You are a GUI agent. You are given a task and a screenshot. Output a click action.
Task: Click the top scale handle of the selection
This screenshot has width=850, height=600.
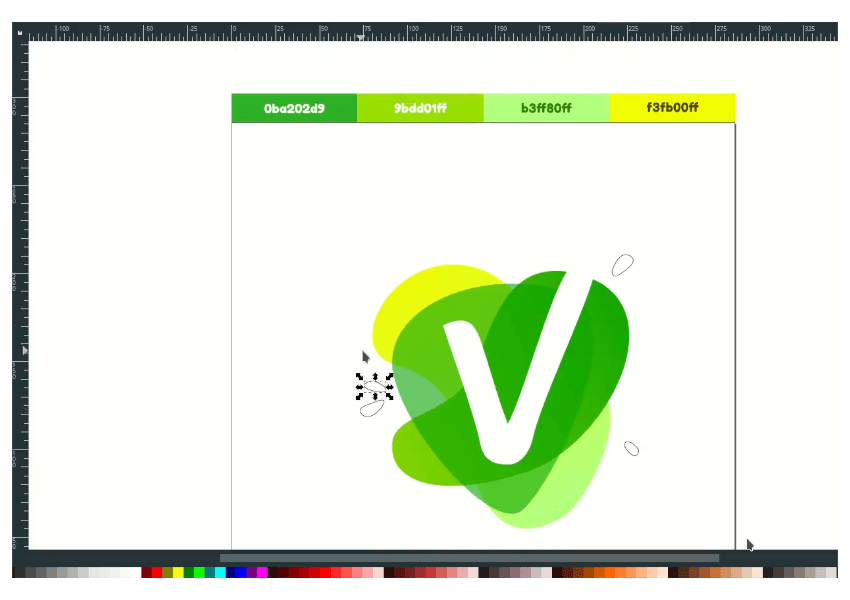pyautogui.click(x=375, y=376)
